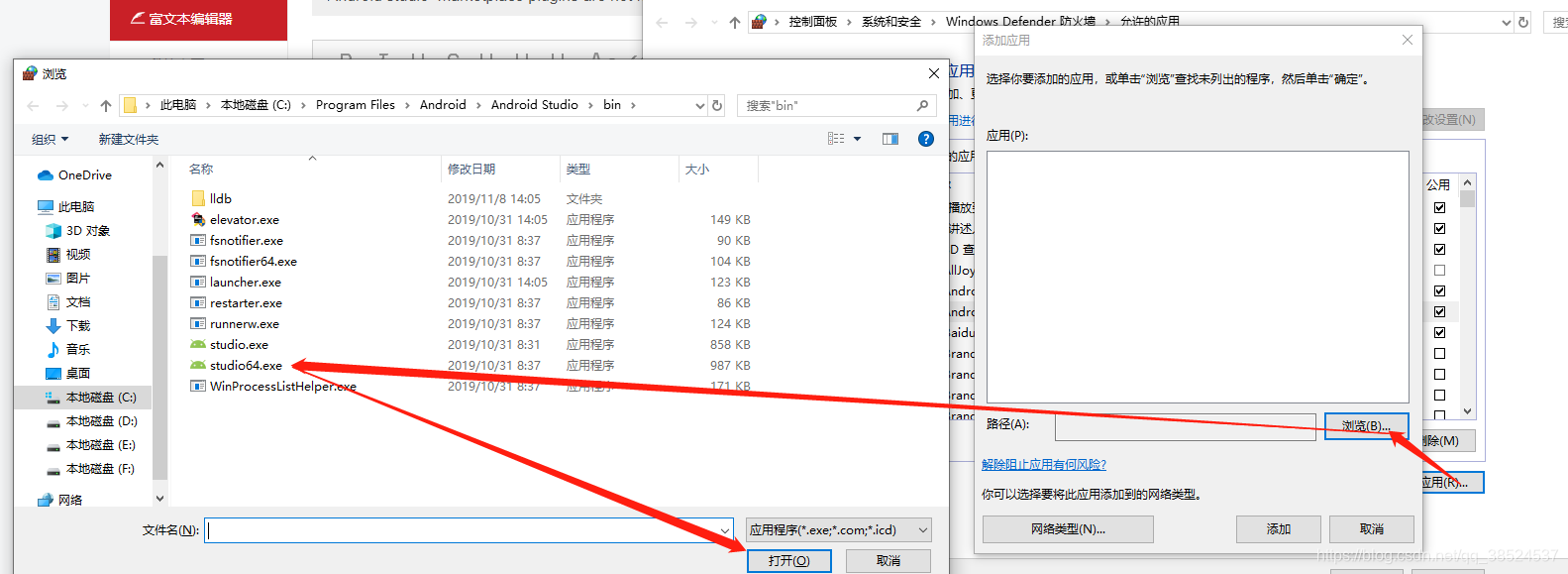
Task: Click the search magnifier icon in Browse dialog
Action: coord(922,105)
